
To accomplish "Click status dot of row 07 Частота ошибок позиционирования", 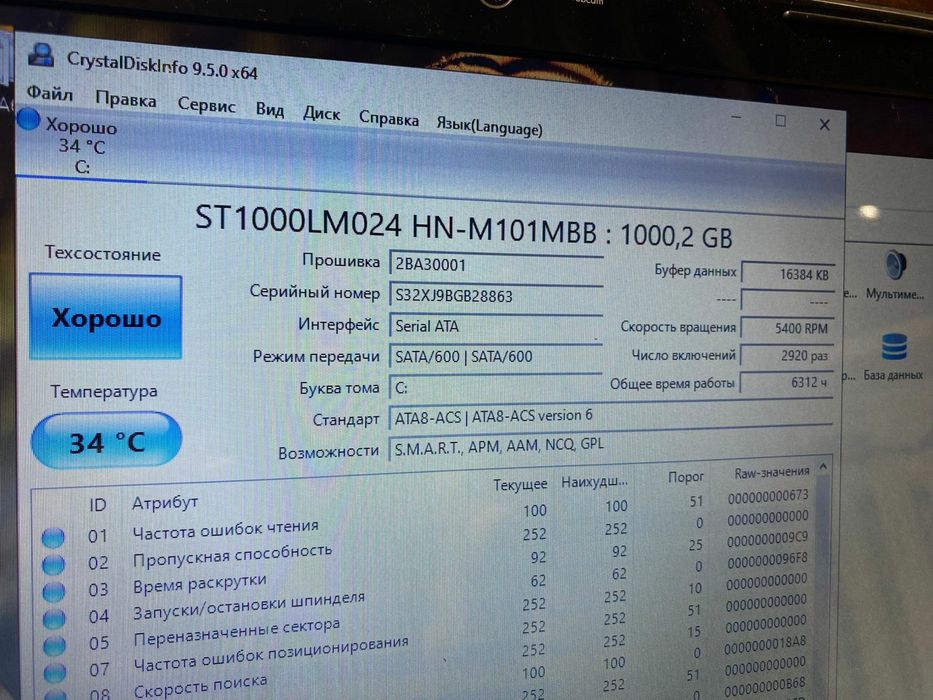I will pos(55,672).
